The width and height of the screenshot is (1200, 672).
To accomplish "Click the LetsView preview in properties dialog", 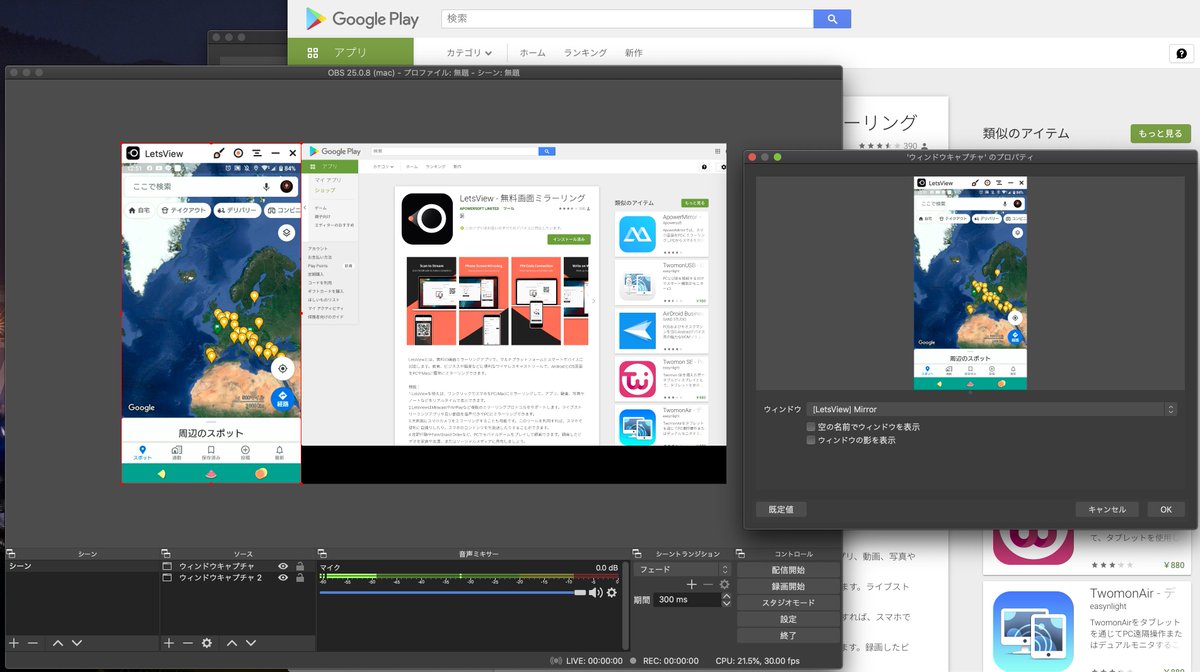I will tap(971, 283).
